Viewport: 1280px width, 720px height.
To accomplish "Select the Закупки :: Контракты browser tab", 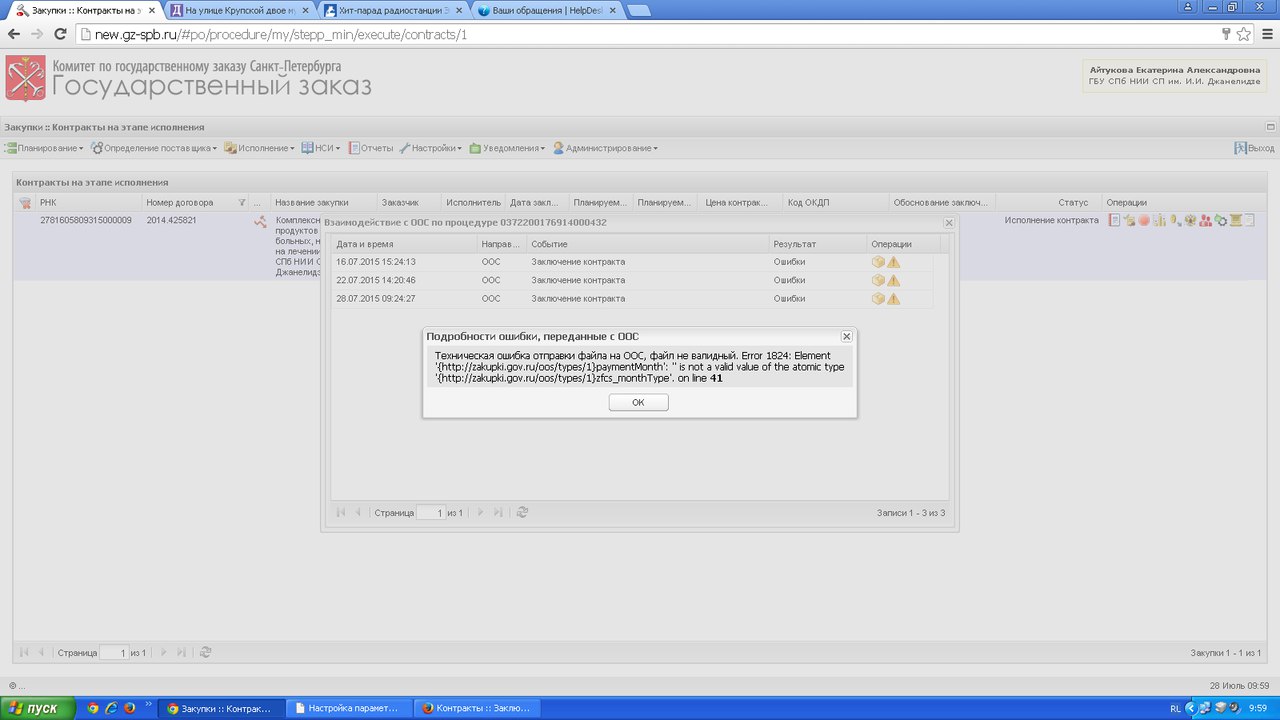I will [84, 10].
